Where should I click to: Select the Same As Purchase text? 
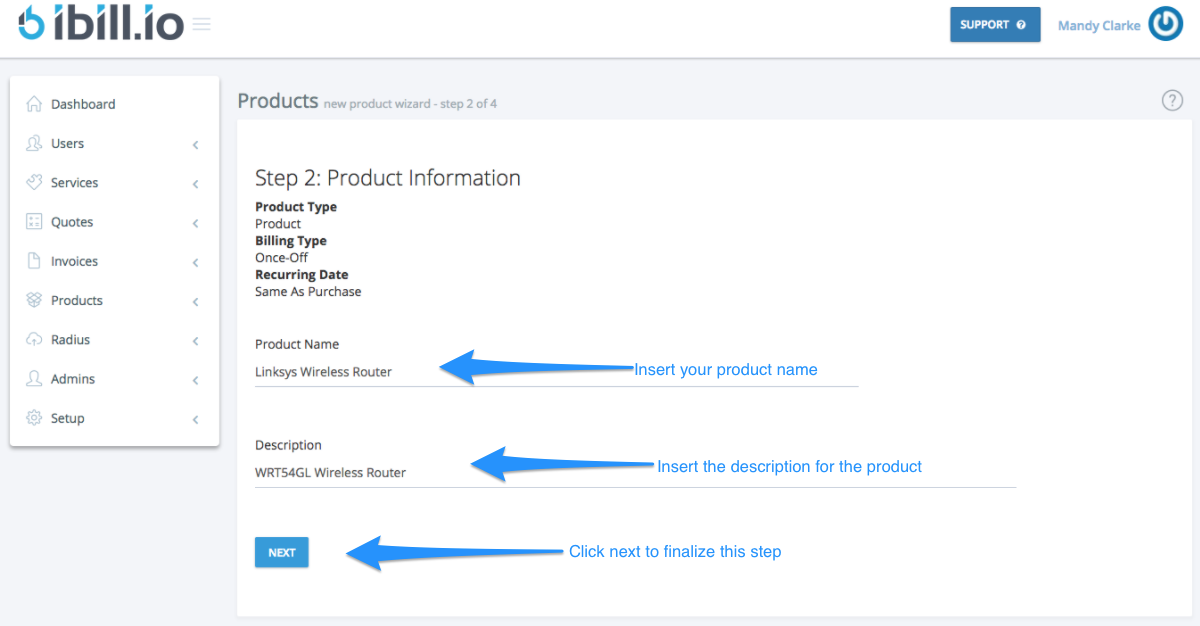308,292
